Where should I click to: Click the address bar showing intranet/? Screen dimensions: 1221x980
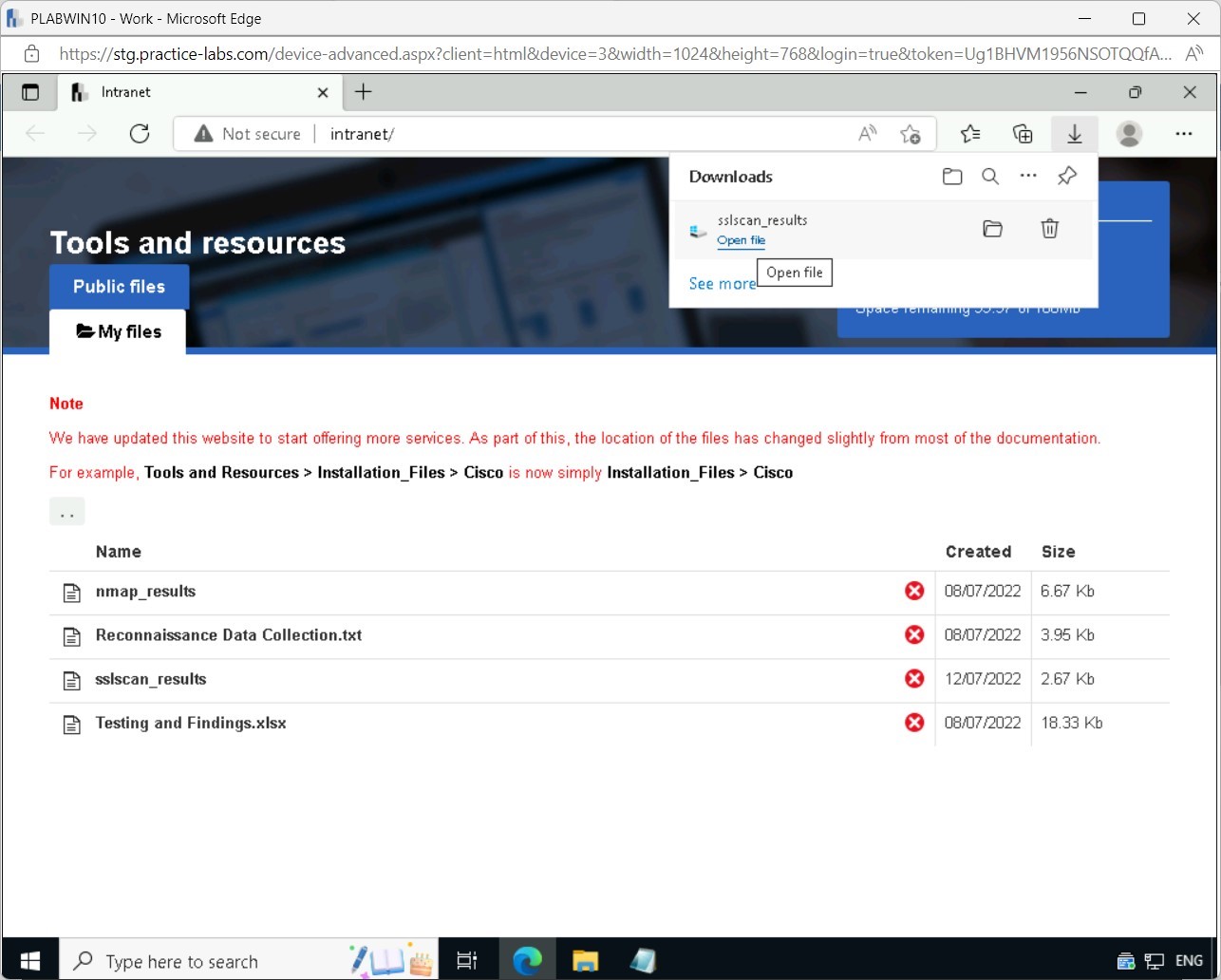coord(570,134)
